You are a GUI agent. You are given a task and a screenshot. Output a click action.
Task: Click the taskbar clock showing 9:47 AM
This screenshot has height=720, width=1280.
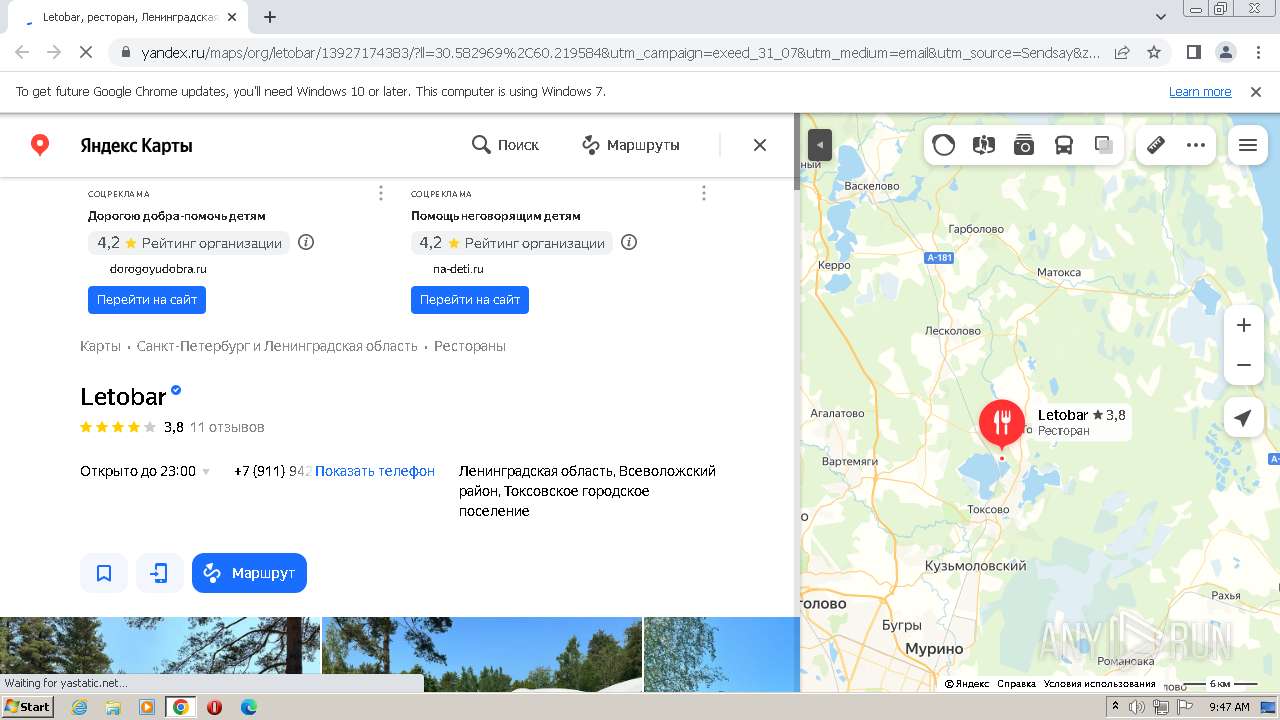click(x=1229, y=707)
